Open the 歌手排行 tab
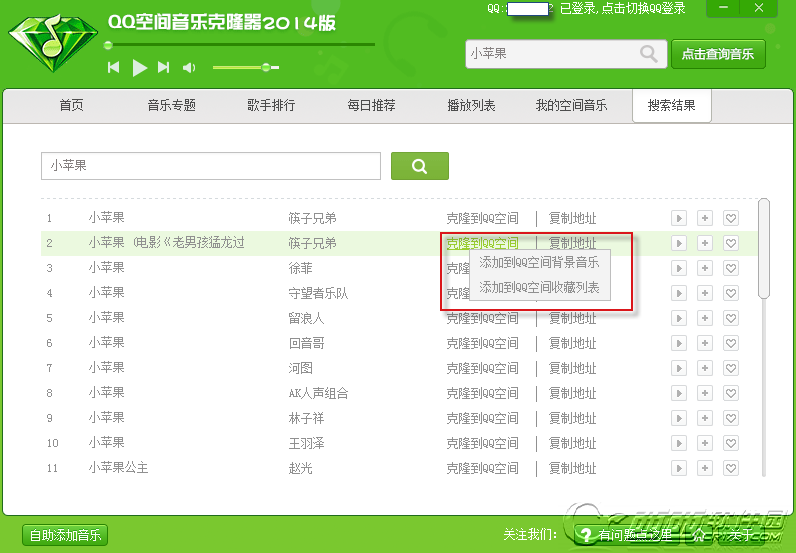 click(271, 106)
